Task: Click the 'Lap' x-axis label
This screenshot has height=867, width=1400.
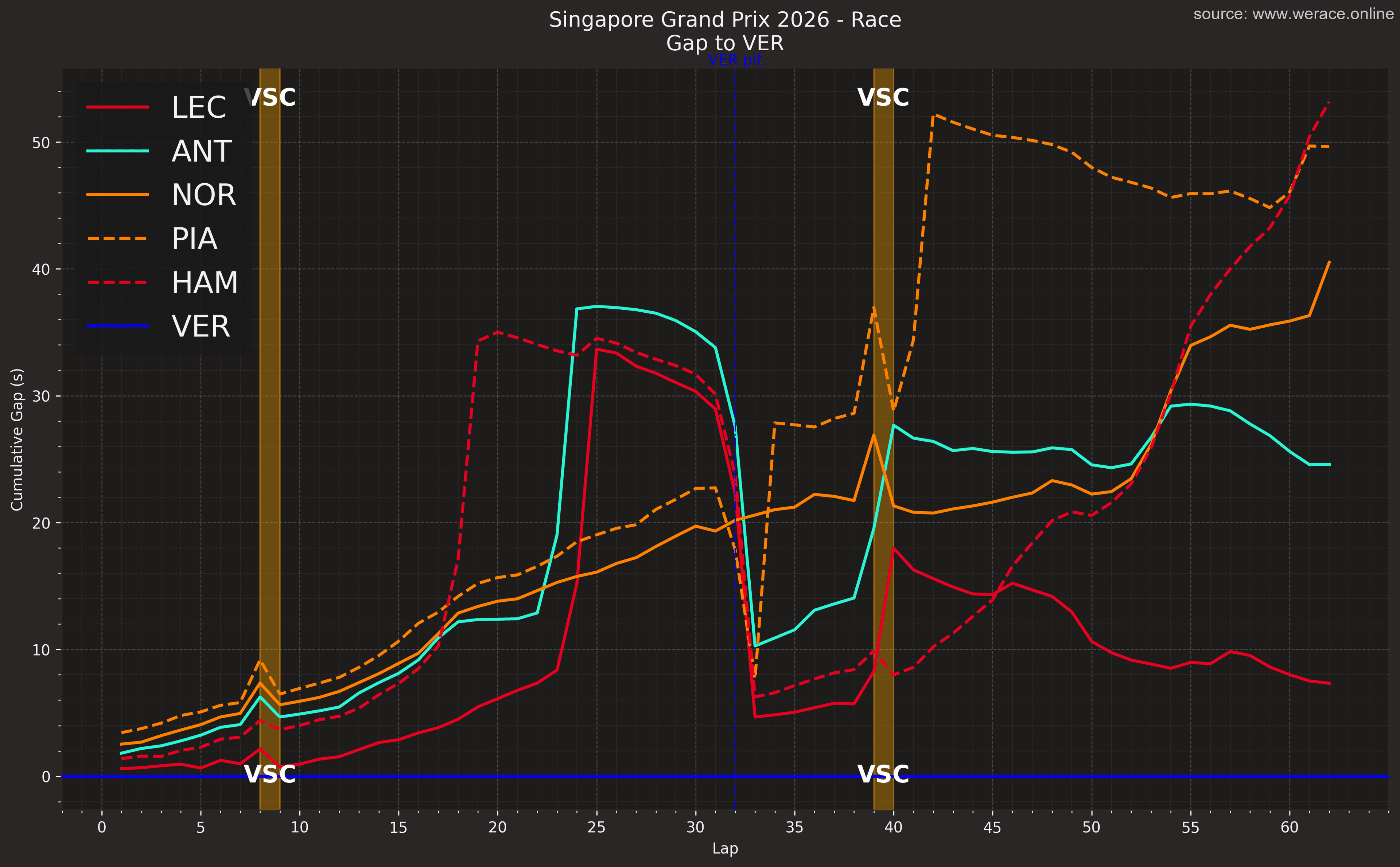Action: 725,849
